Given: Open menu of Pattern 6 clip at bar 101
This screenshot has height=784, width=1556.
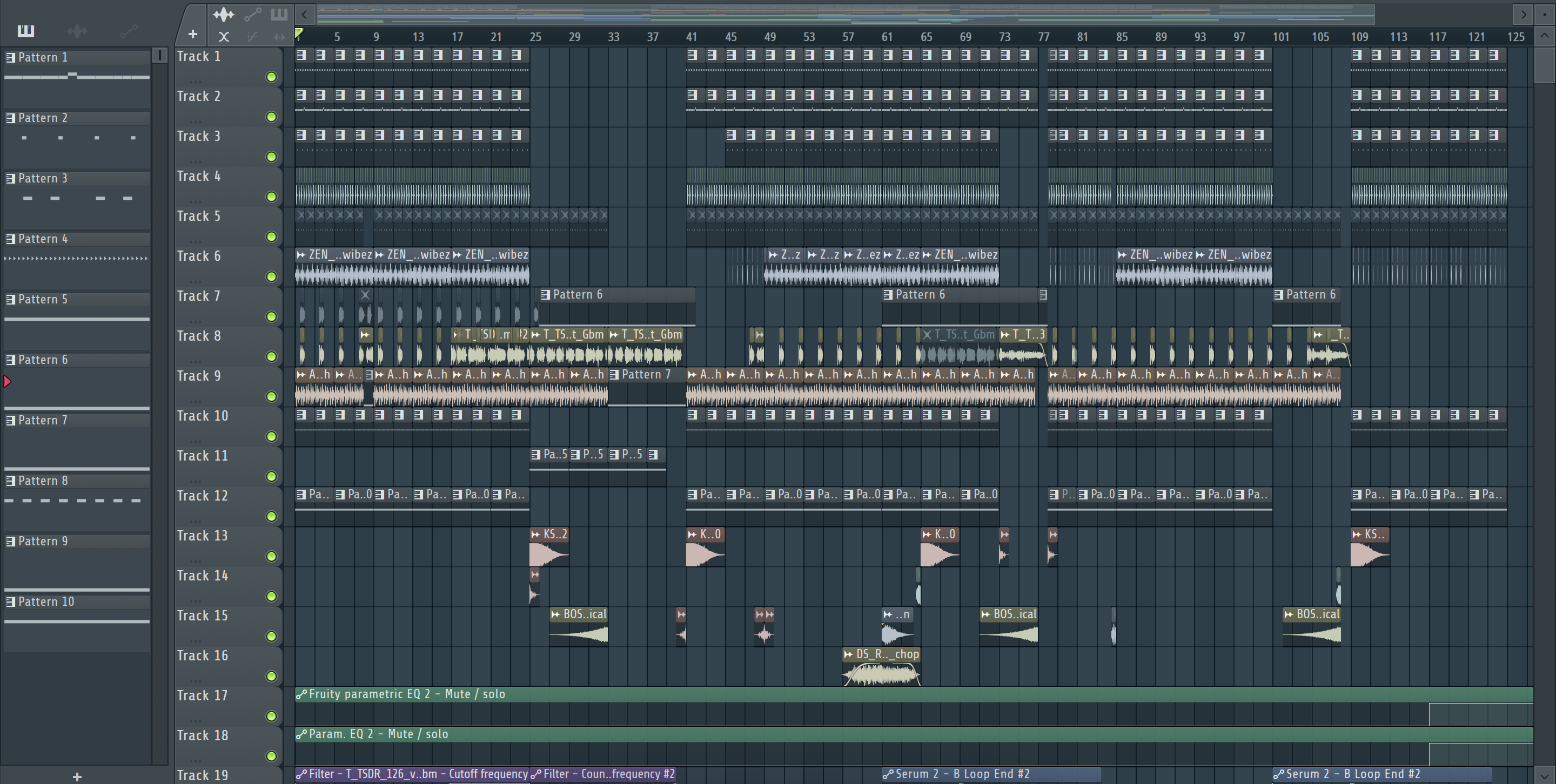Looking at the screenshot, I should click(x=1278, y=294).
